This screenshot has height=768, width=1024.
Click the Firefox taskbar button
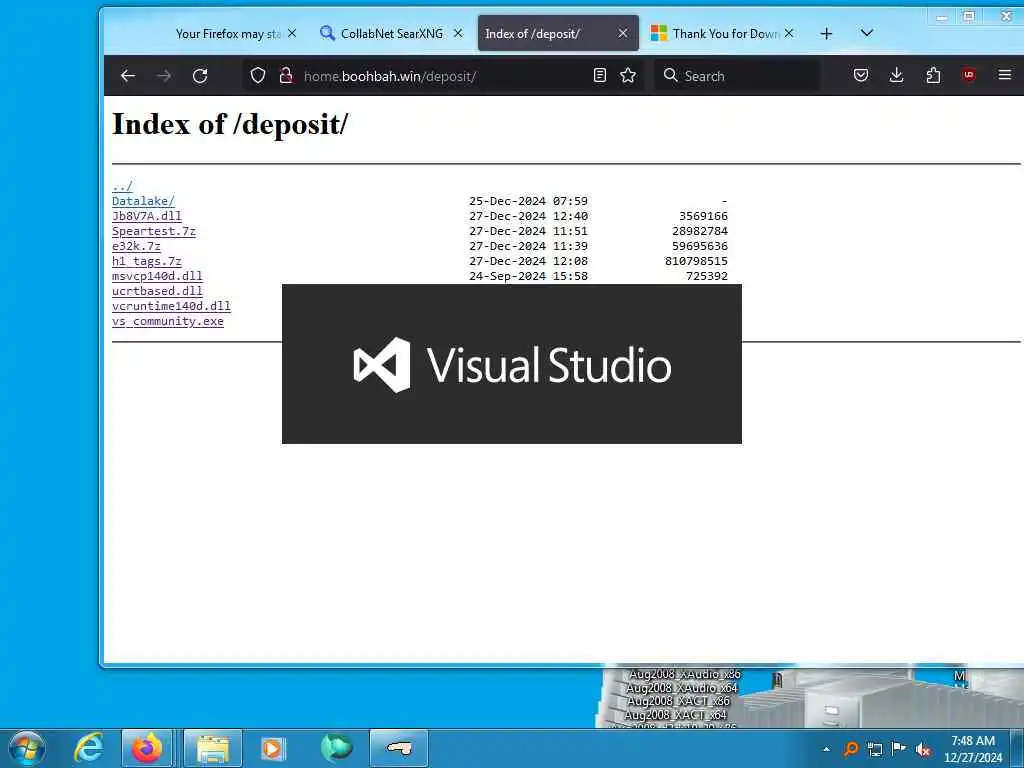(147, 748)
